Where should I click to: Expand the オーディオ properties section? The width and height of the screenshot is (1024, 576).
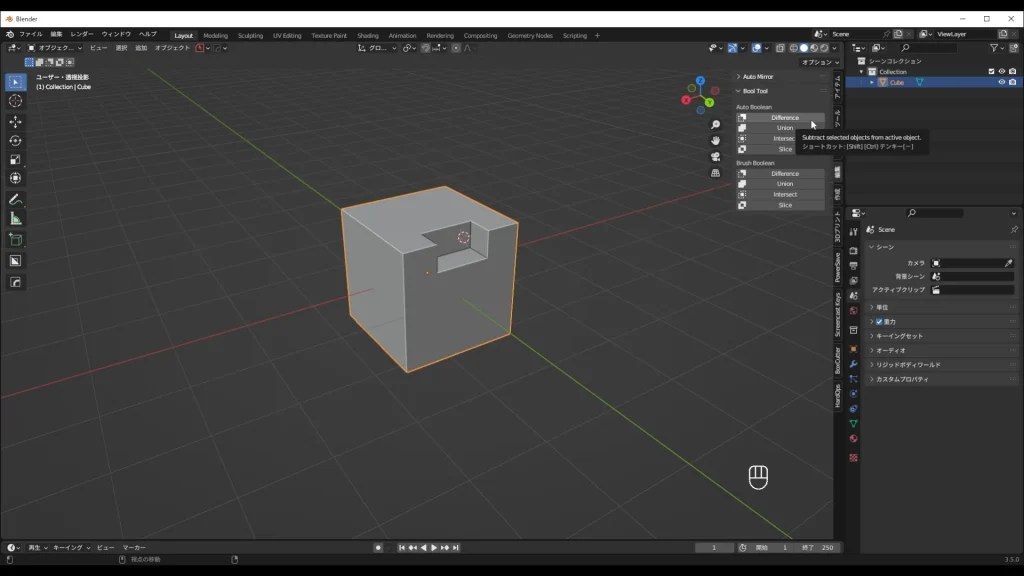[x=890, y=349]
